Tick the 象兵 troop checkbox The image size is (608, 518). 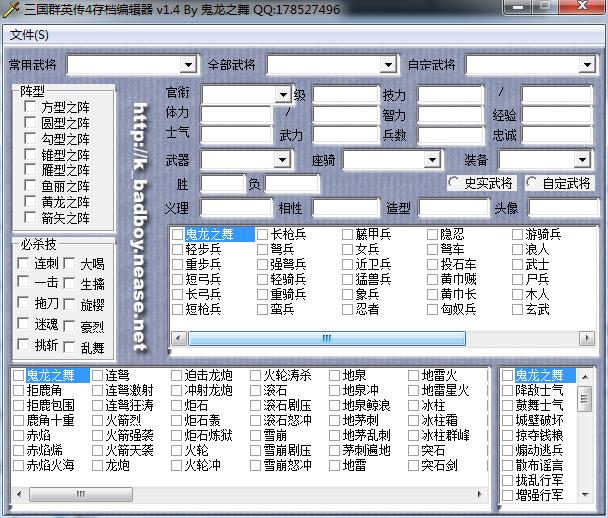point(347,295)
